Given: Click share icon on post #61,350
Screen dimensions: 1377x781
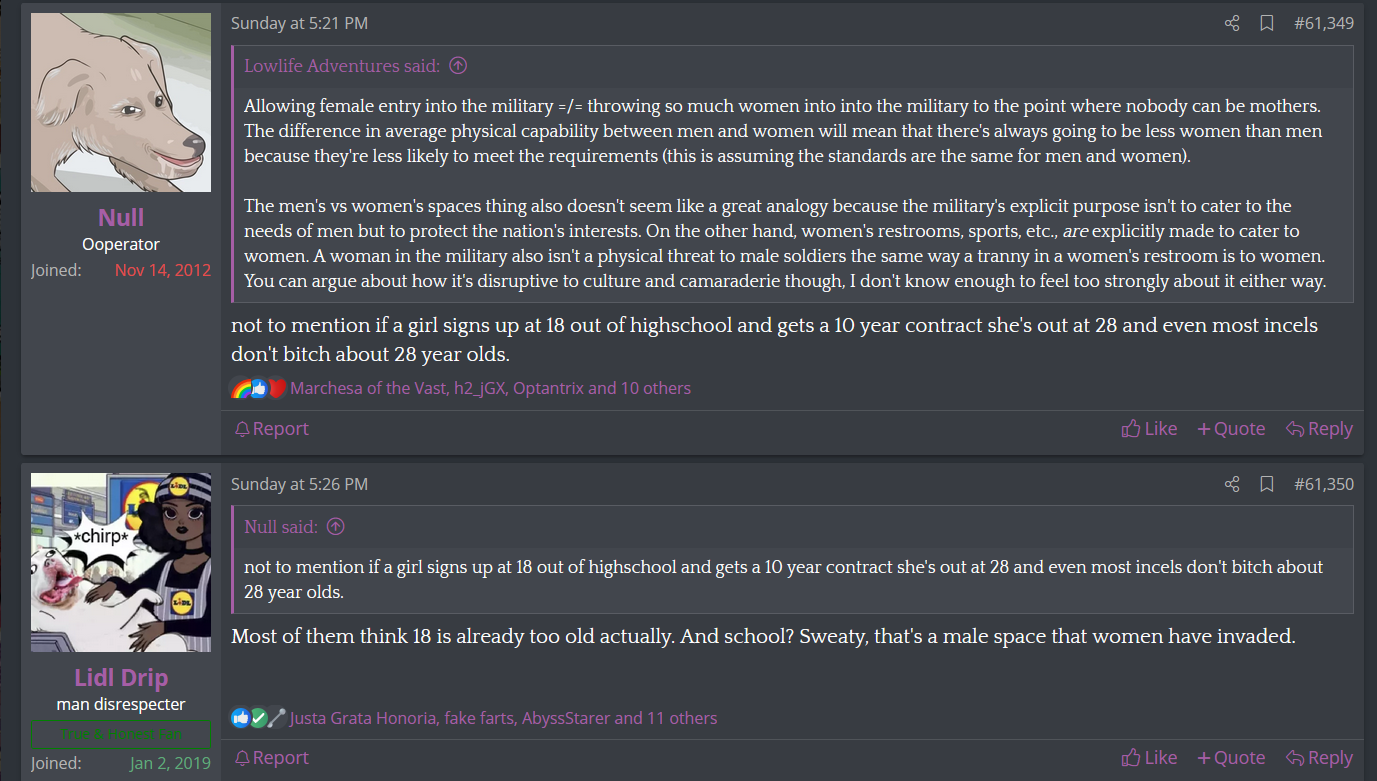Looking at the screenshot, I should coord(1232,484).
